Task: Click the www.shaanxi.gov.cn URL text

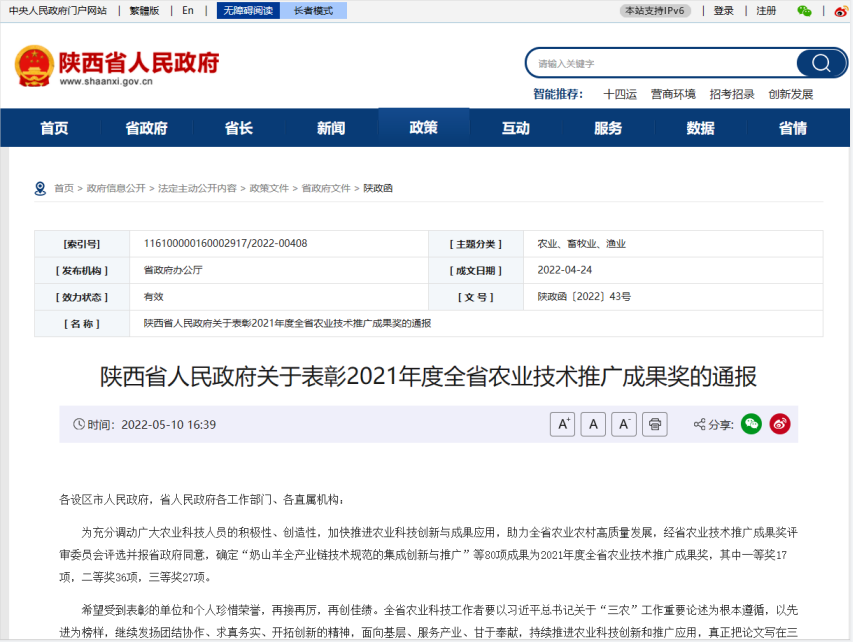Action: point(106,82)
